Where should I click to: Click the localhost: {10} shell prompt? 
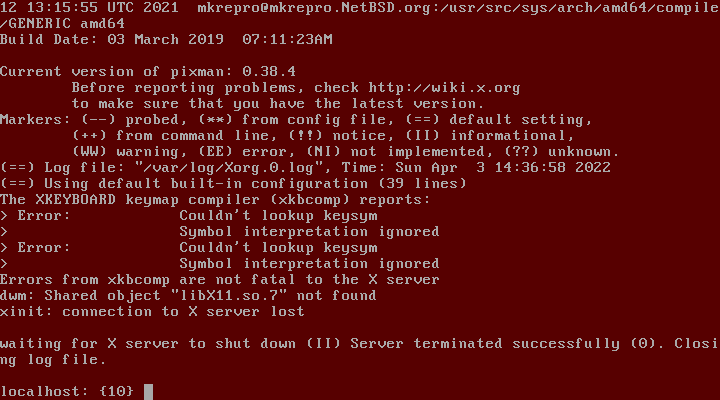(67, 391)
